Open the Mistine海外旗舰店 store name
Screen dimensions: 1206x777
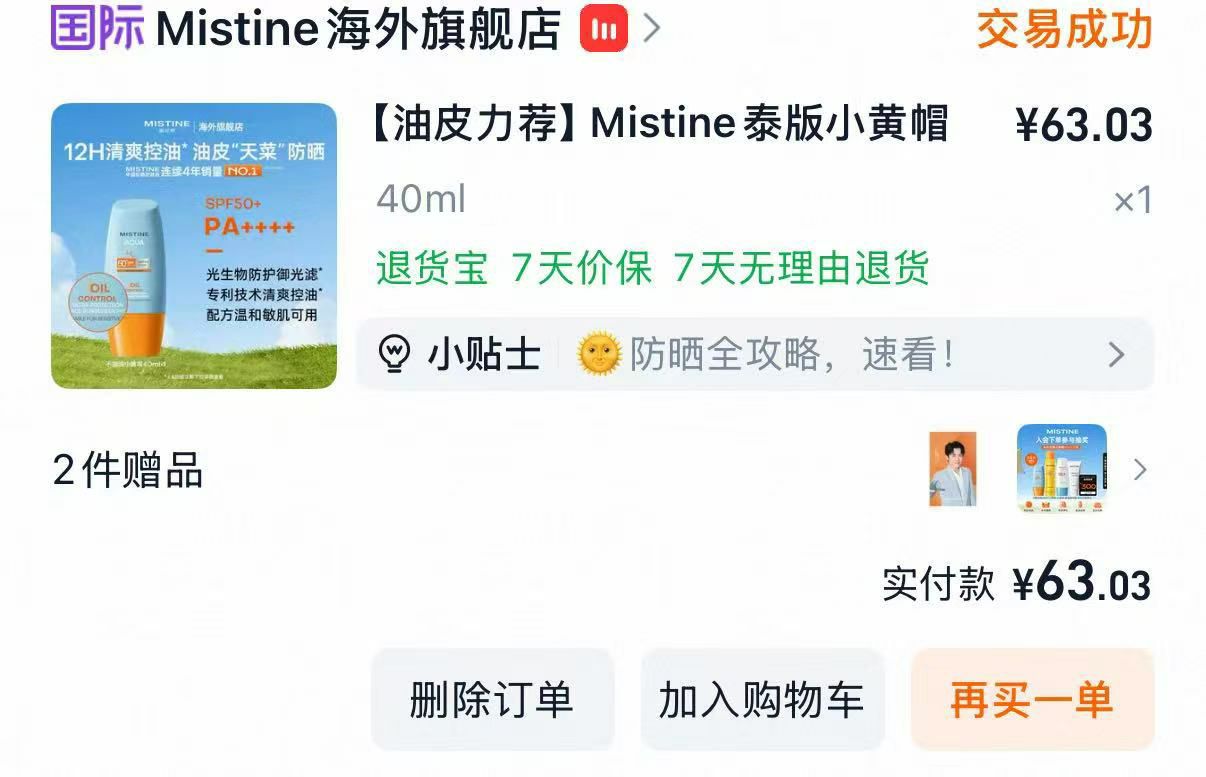pyautogui.click(x=358, y=28)
